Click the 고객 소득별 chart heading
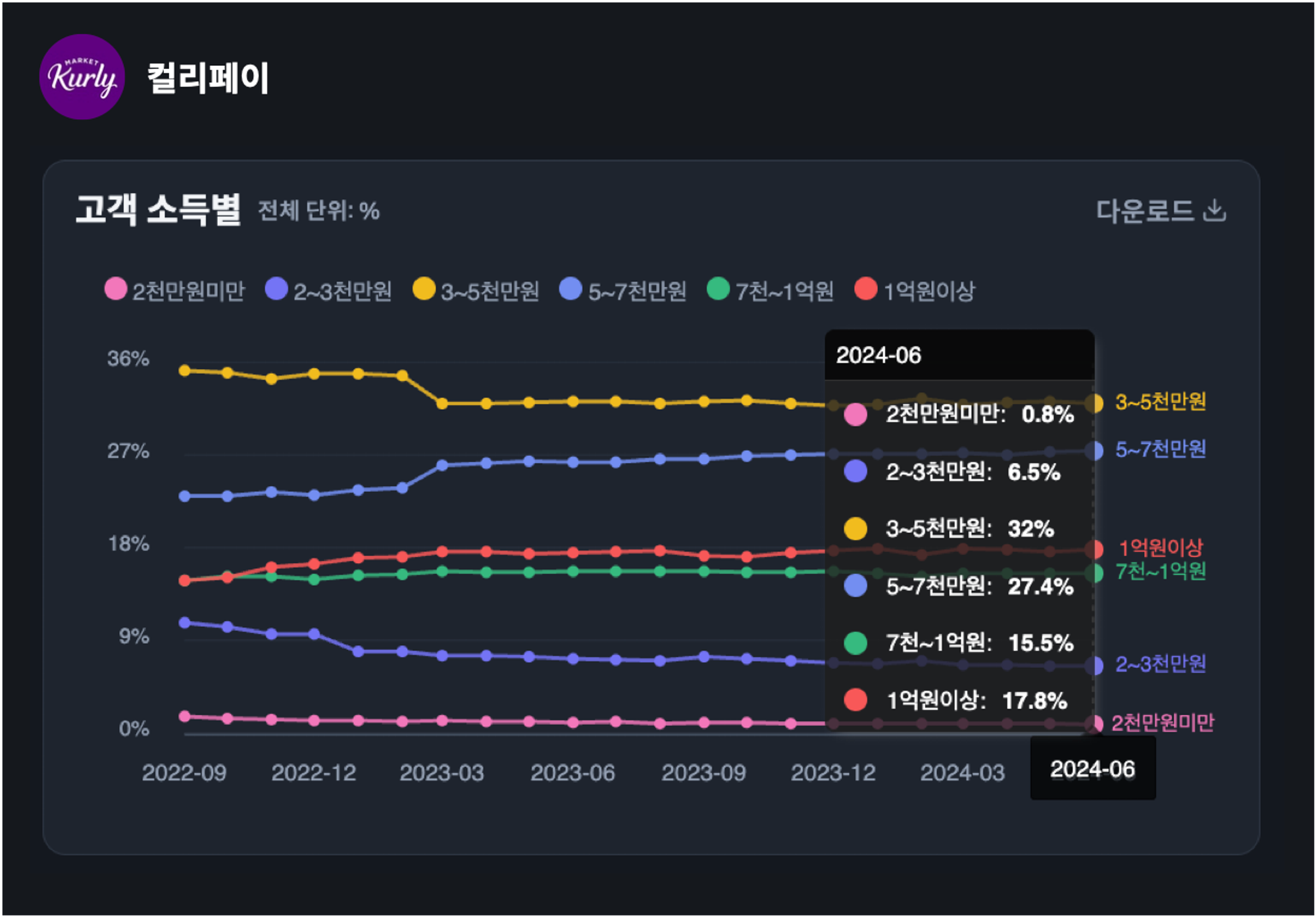 [x=159, y=210]
